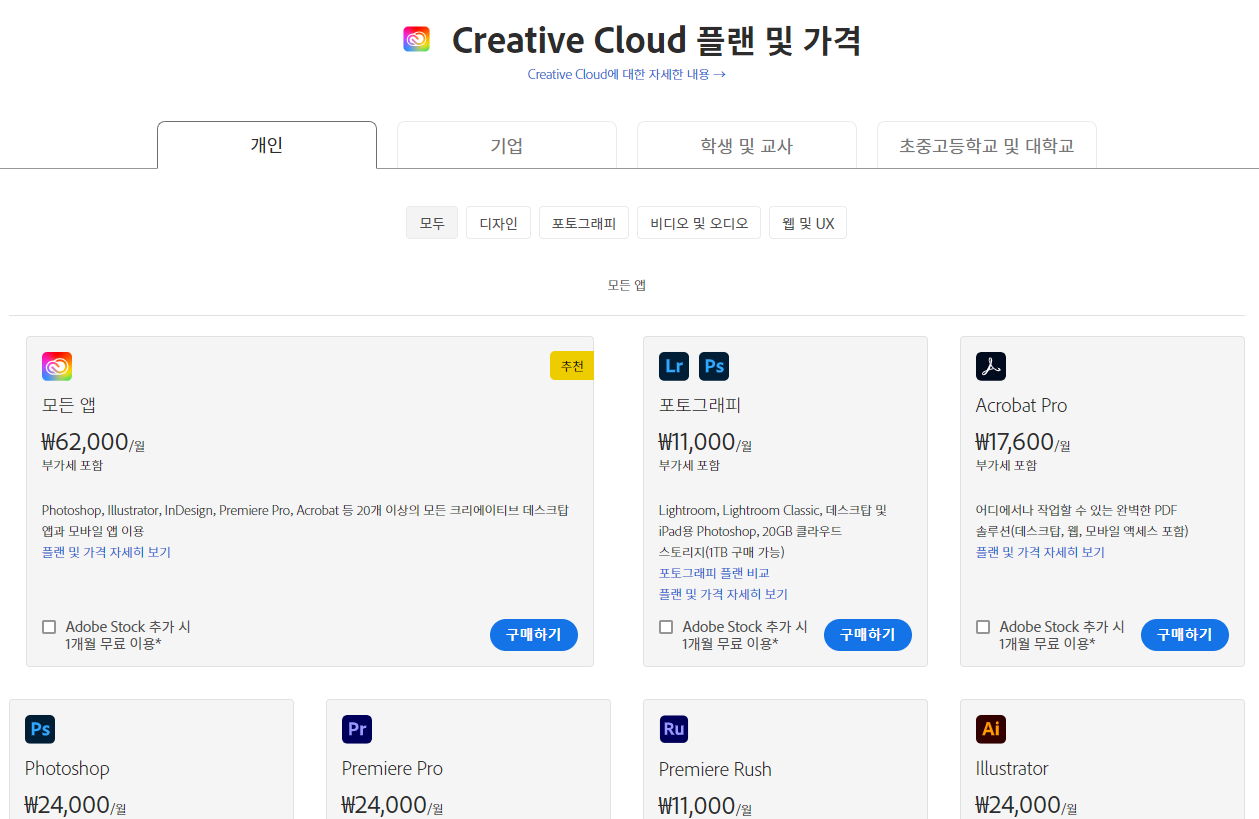
Task: Click the Acrobat Pro card title
Action: (x=1021, y=405)
